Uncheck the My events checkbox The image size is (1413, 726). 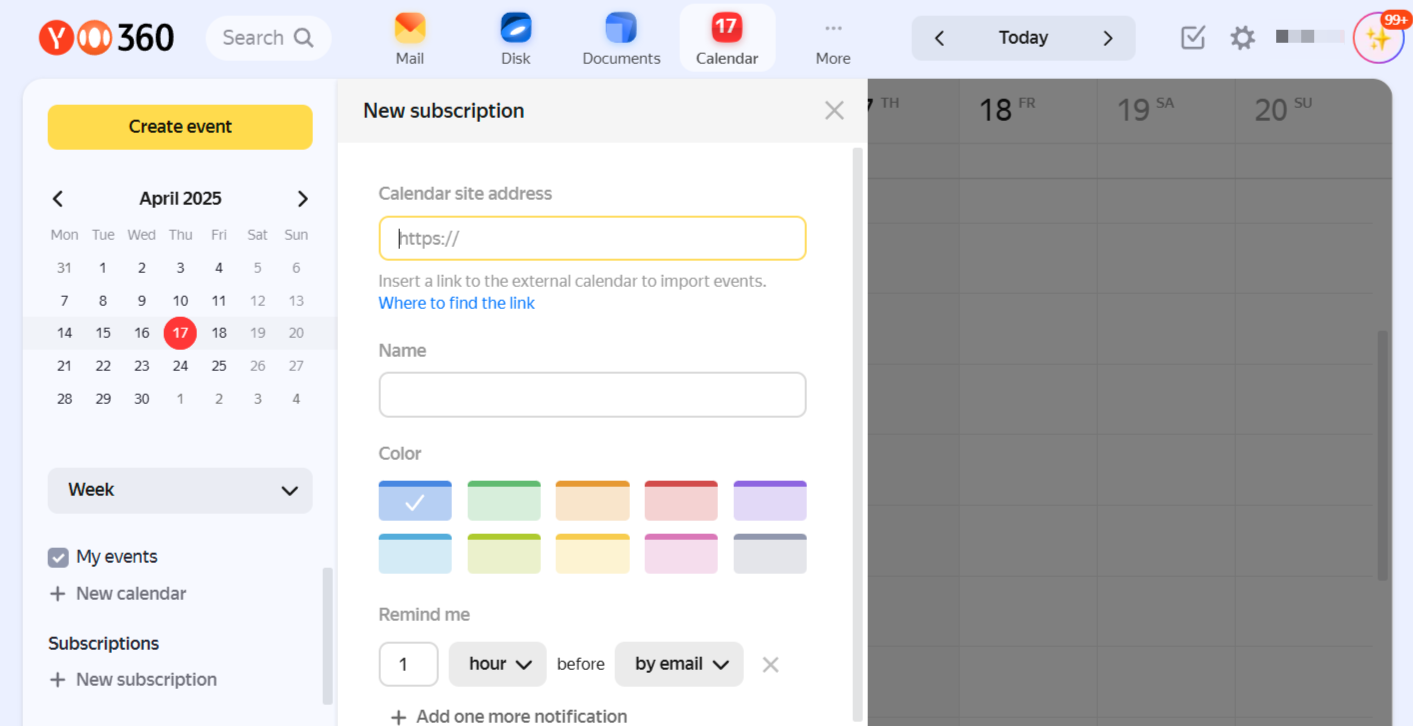pos(58,557)
